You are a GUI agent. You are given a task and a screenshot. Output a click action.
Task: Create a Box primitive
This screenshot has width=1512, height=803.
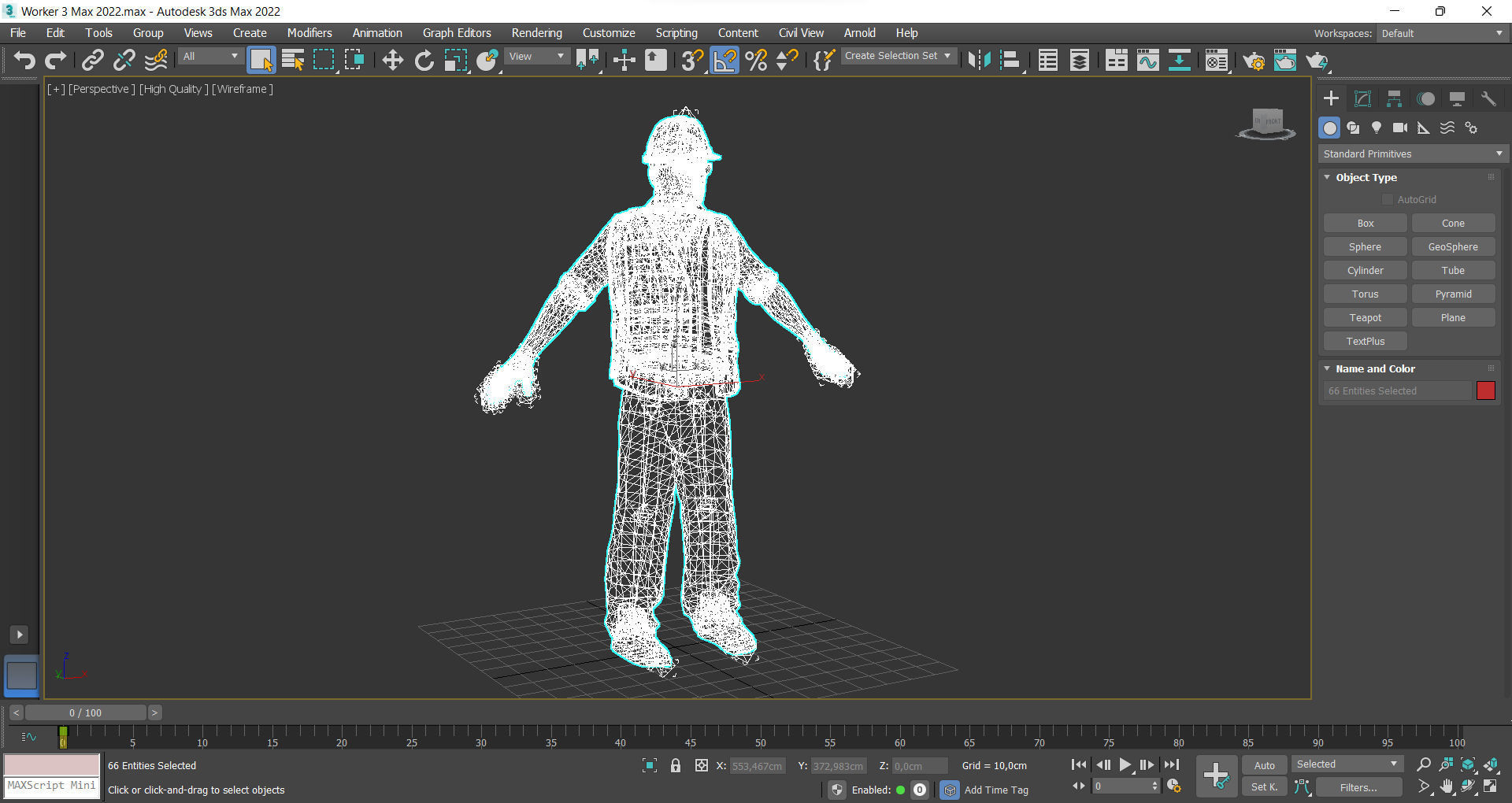(1366, 224)
